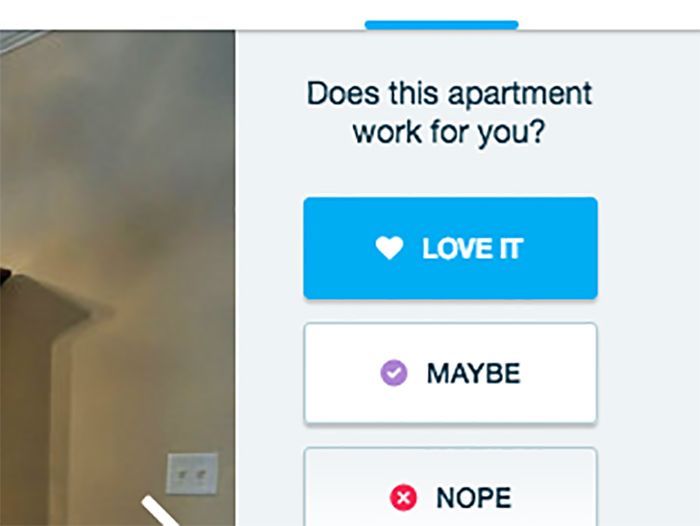Select the blue LOVE IT button
700x526 pixels.
[450, 248]
